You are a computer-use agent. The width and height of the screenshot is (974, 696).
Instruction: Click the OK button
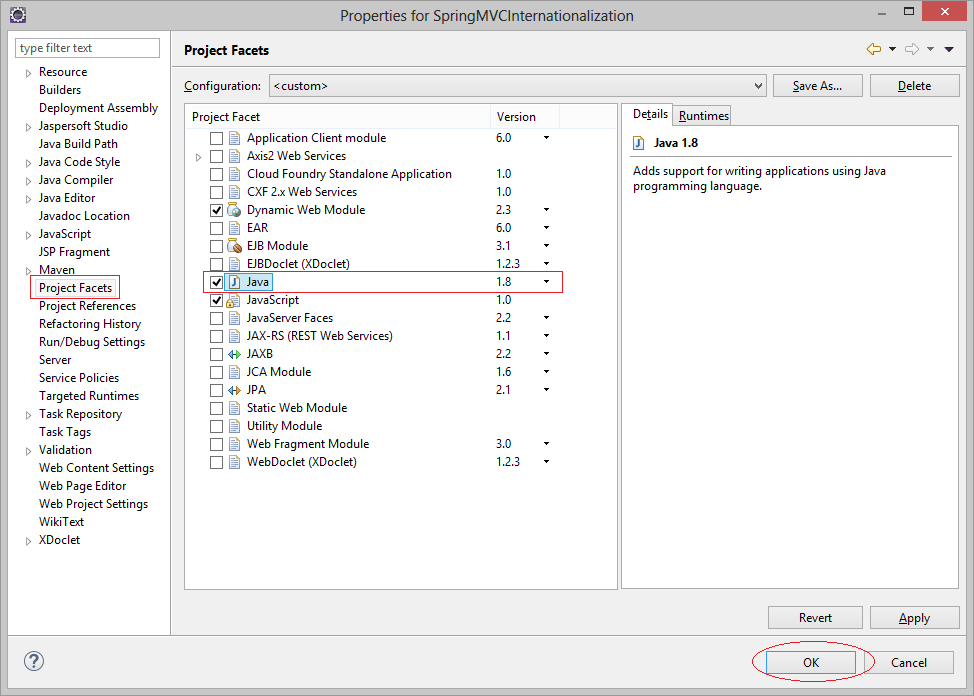[811, 662]
